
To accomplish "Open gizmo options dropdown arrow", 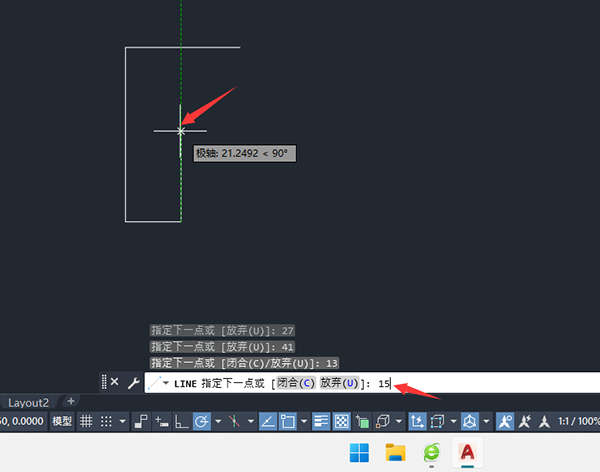I will [486, 421].
